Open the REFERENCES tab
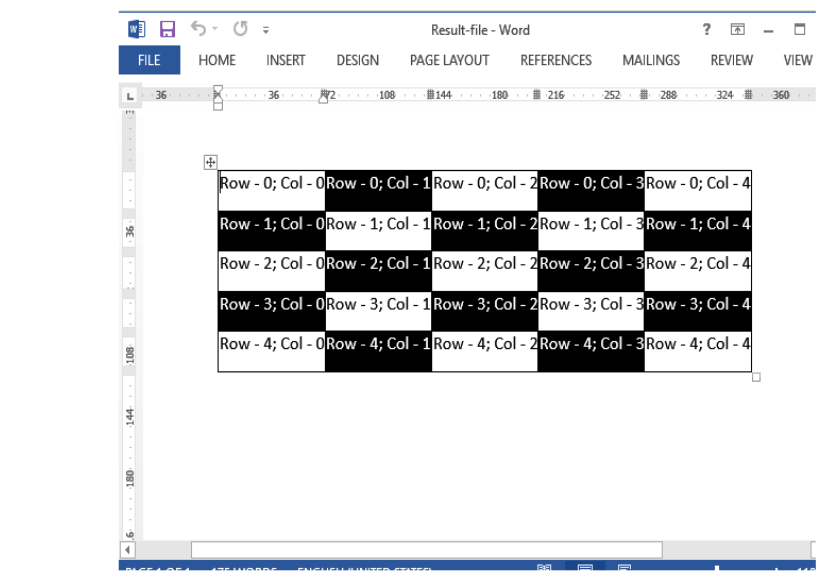This screenshot has height=584, width=836. click(556, 60)
